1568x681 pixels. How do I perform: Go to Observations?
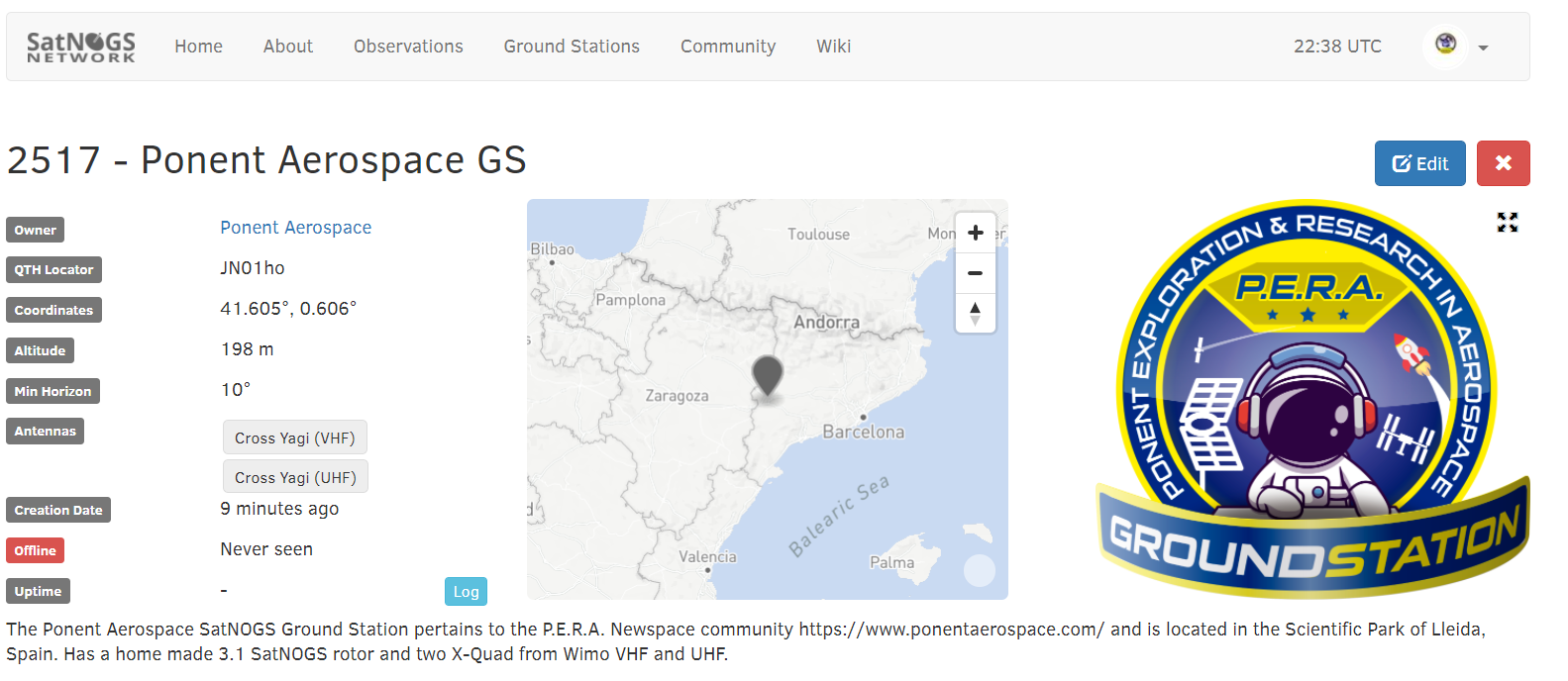pyautogui.click(x=408, y=47)
